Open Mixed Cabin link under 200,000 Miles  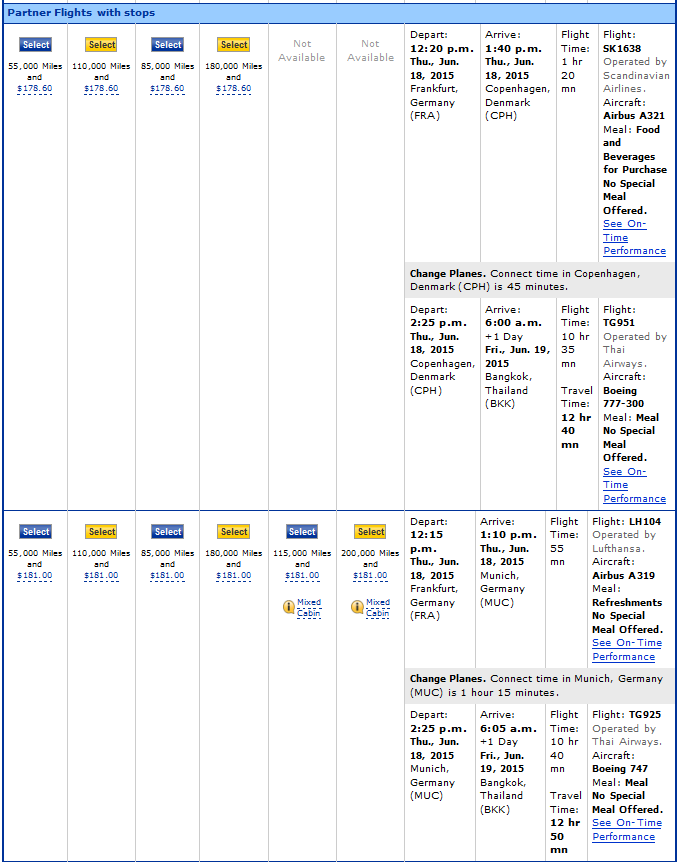(x=377, y=608)
